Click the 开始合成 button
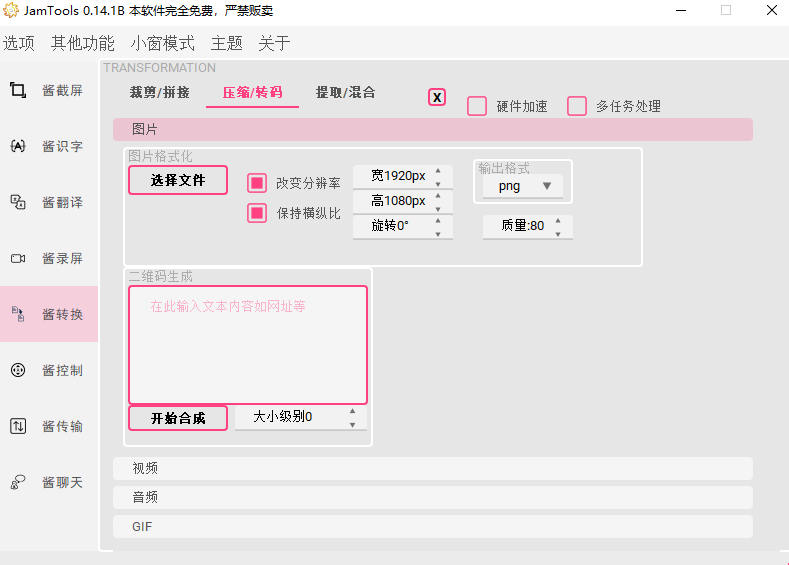Viewport: 789px width, 565px height. (x=178, y=418)
